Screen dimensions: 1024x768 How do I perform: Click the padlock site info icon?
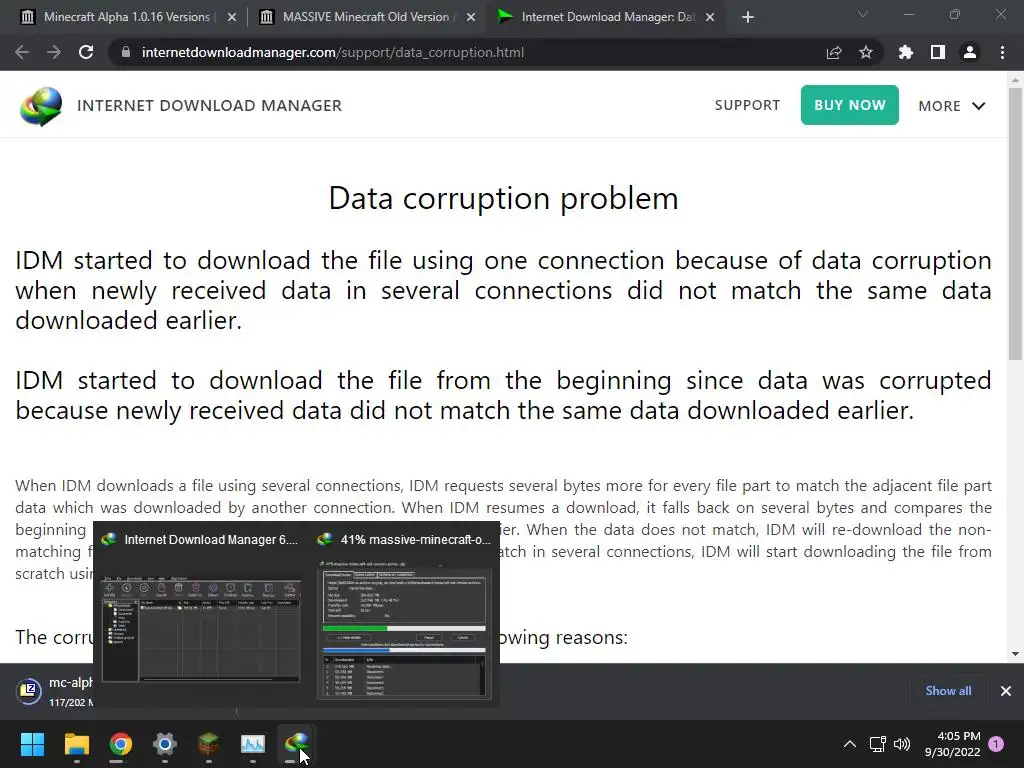(x=126, y=52)
